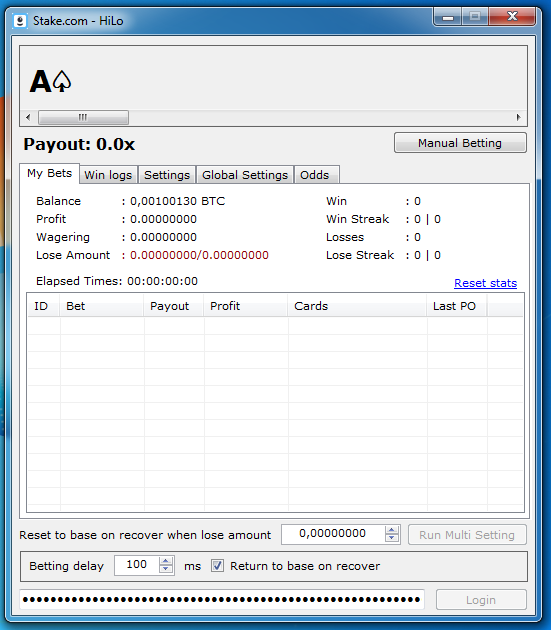Viewport: 551px width, 630px height.
Task: Switch to the Odds tab
Action: [315, 175]
